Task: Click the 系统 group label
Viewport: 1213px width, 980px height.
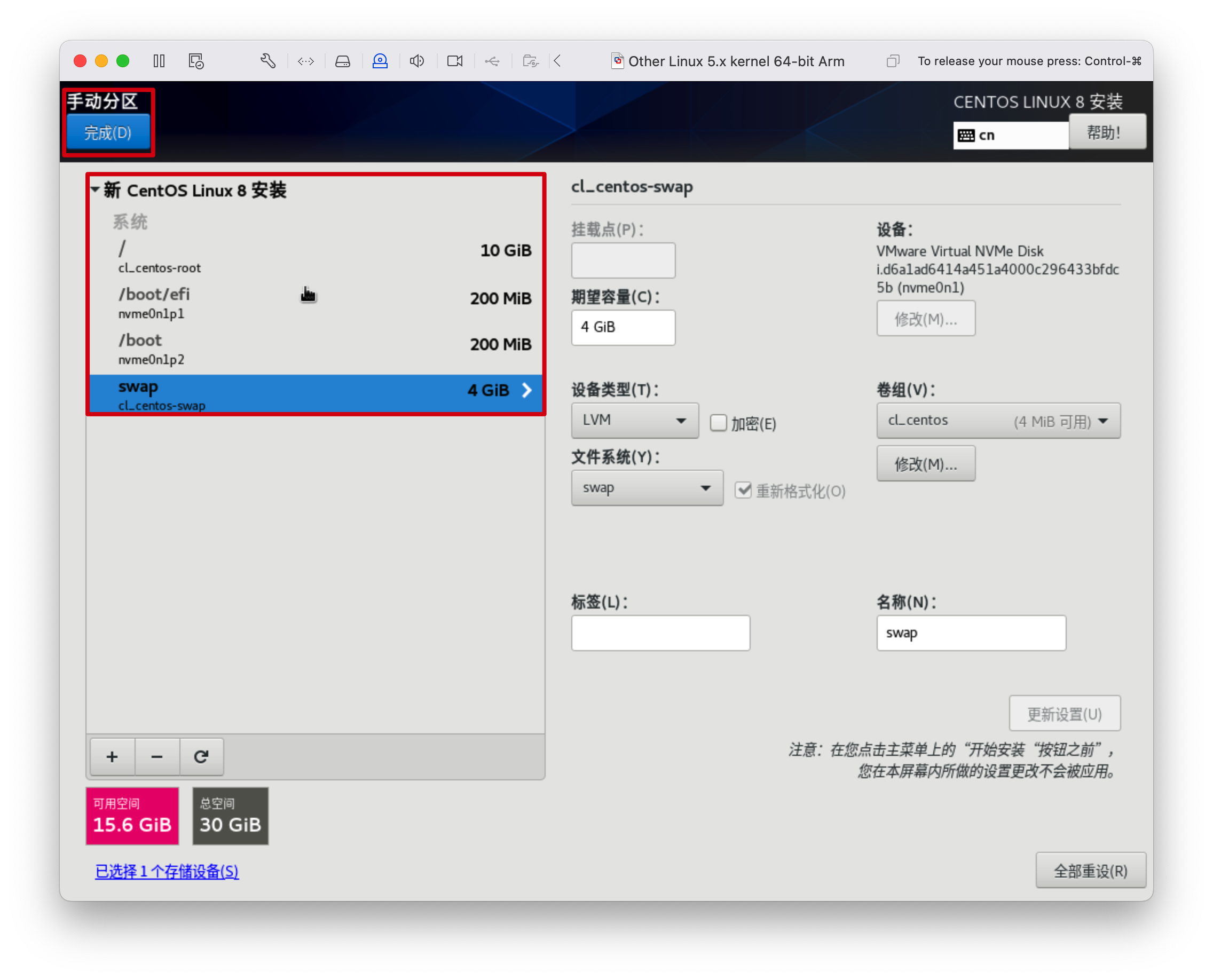Action: [x=130, y=222]
